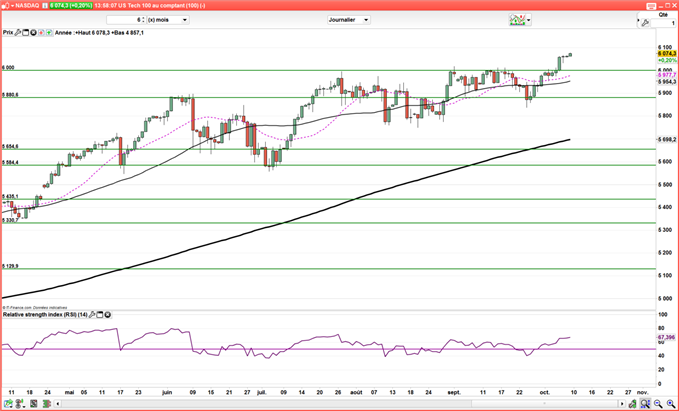
Task: Open the Journalier timeframe dropdown
Action: click(349, 20)
